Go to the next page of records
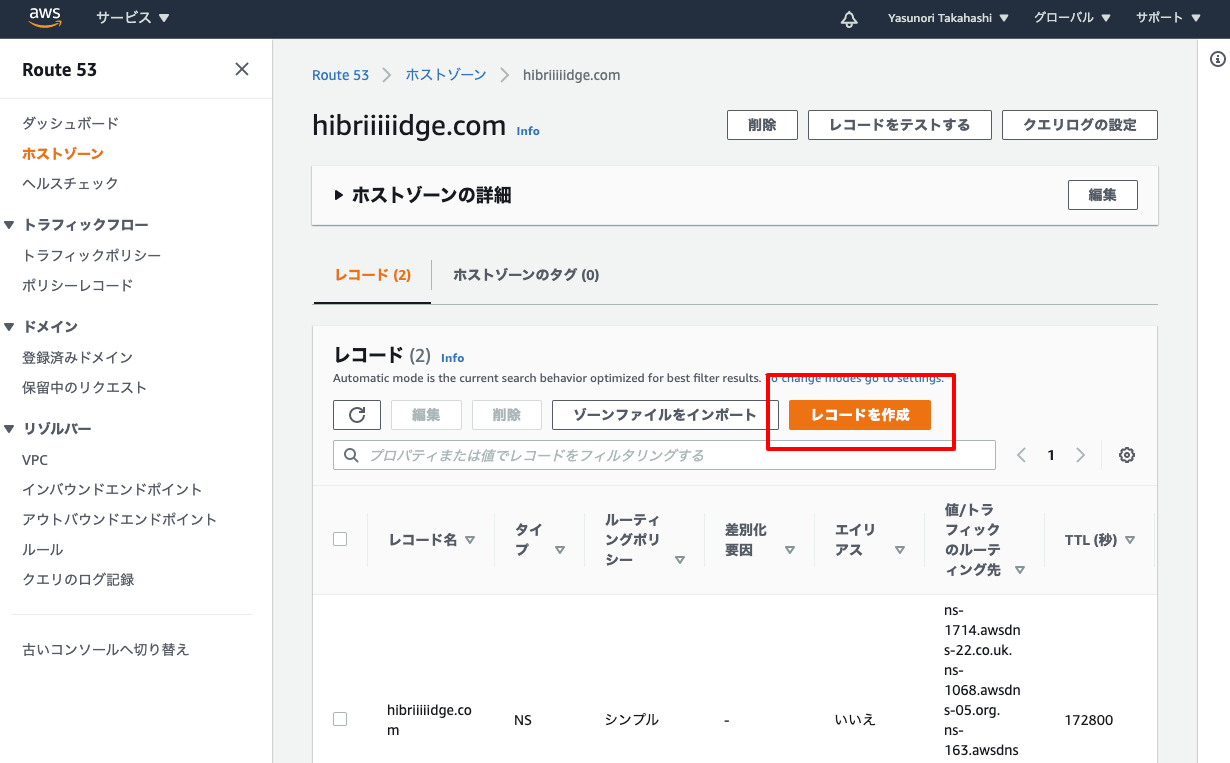The width and height of the screenshot is (1230, 763). pyautogui.click(x=1081, y=454)
